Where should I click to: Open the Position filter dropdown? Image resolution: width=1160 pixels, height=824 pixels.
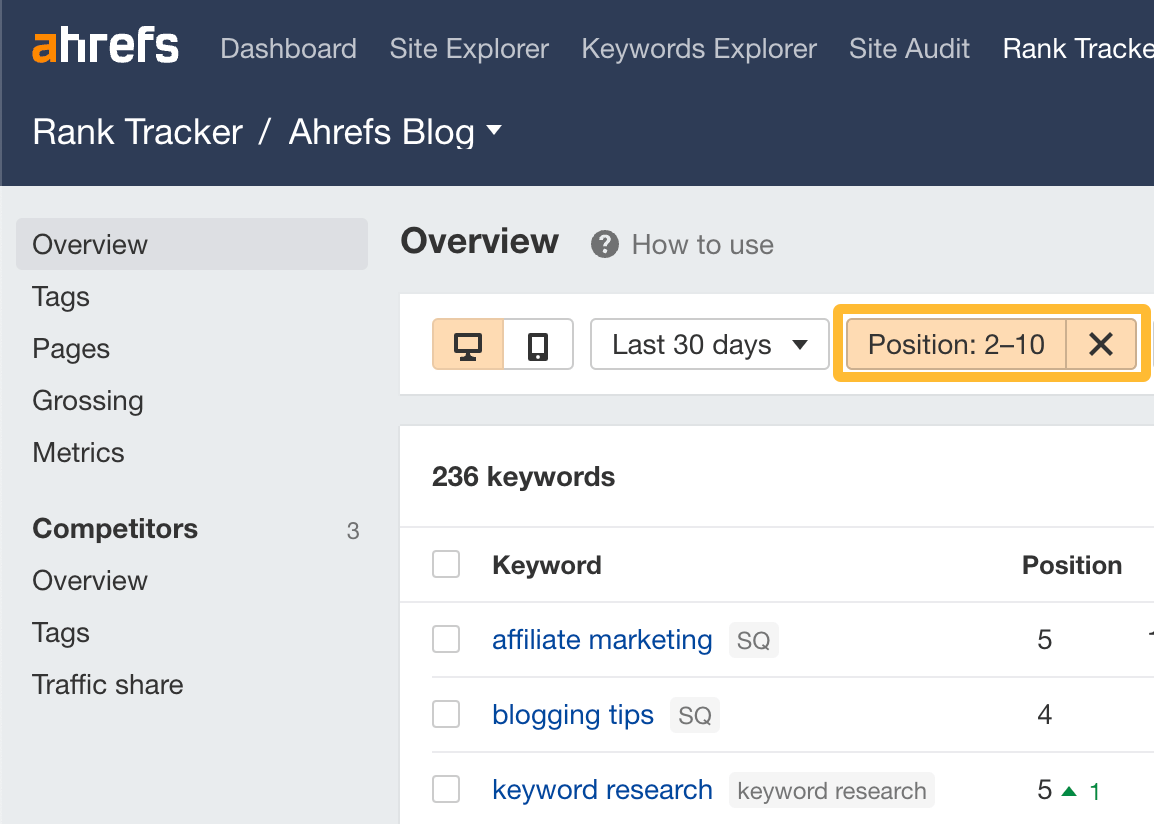click(957, 344)
